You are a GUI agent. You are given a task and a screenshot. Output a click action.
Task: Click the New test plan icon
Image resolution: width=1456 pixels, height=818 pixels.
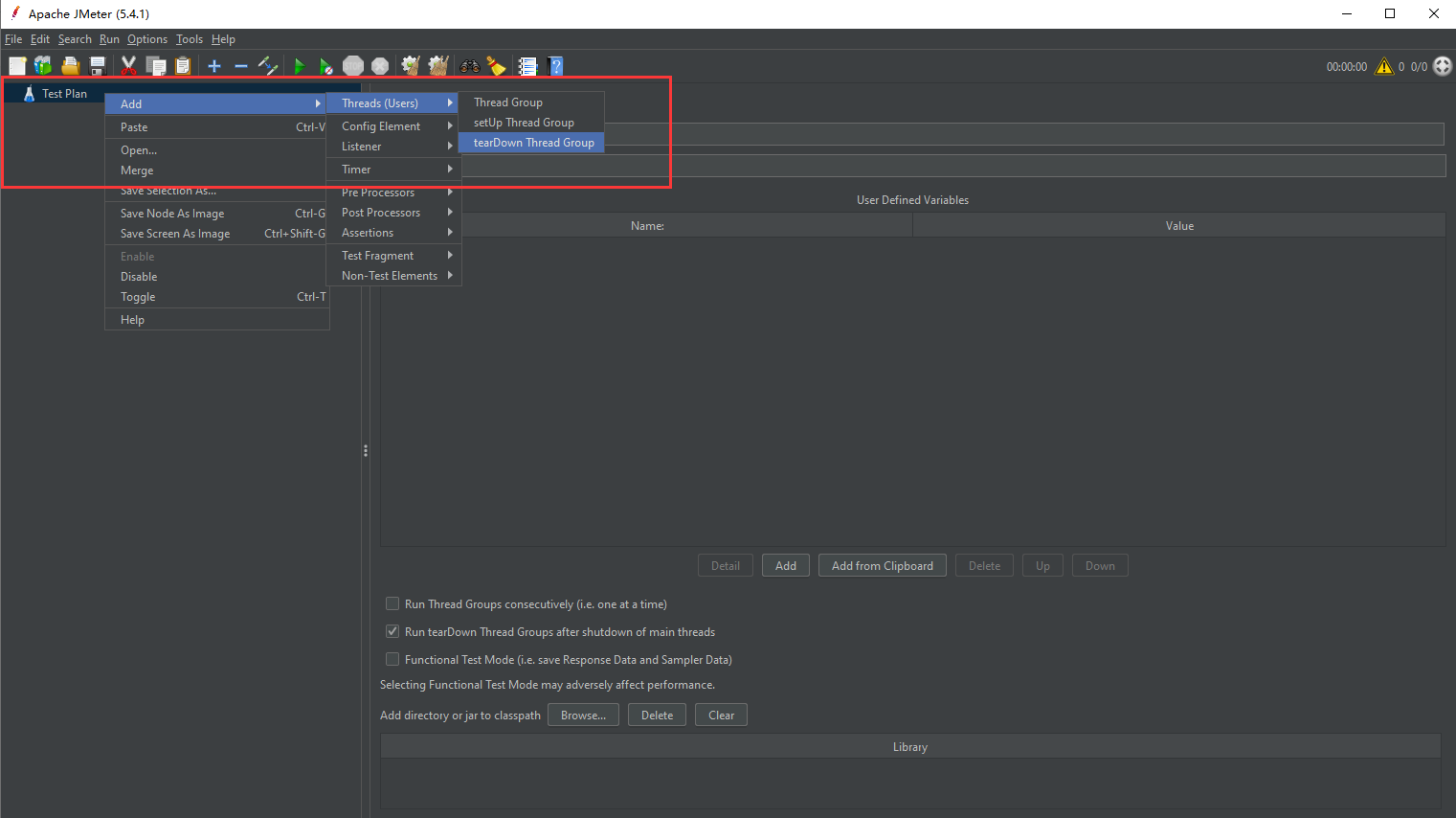click(17, 66)
